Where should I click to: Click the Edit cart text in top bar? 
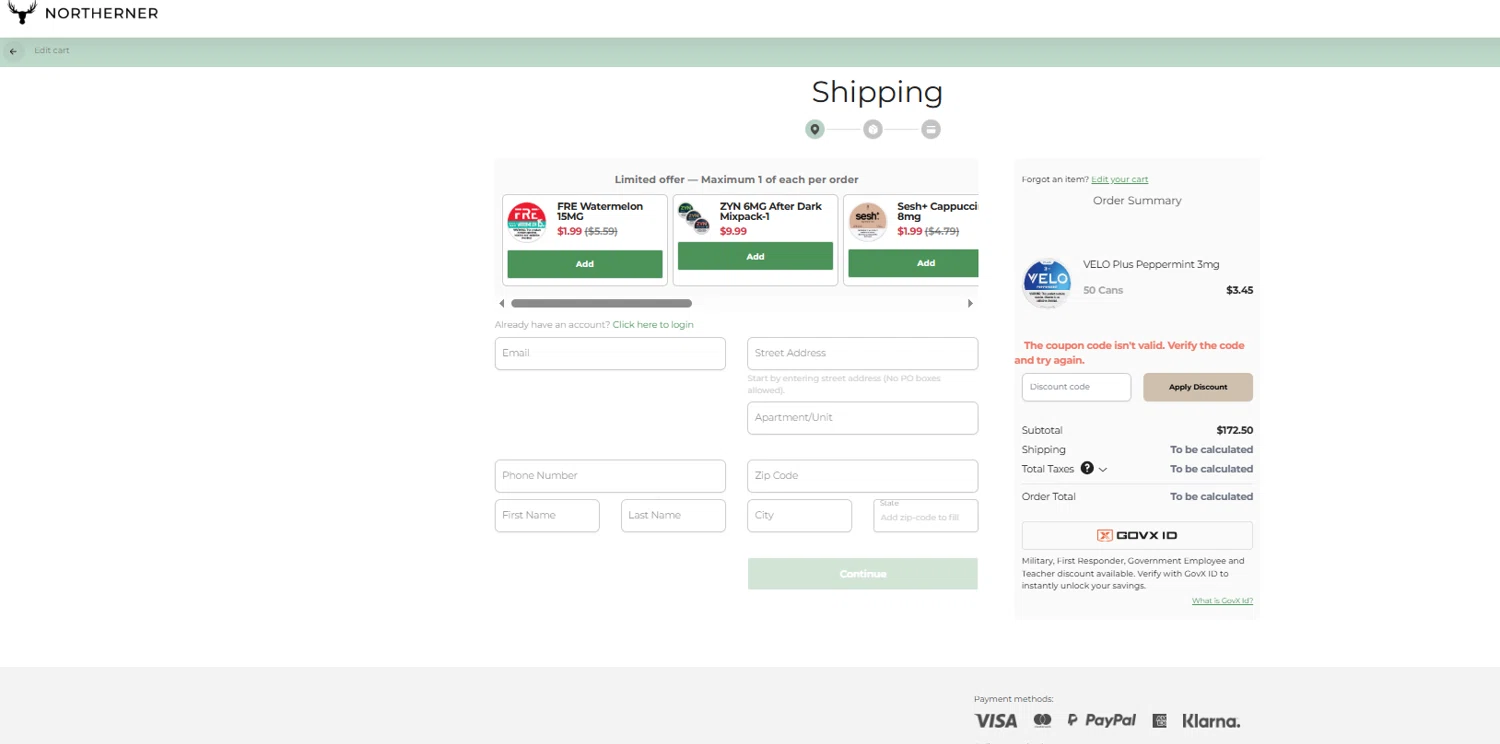click(x=52, y=50)
